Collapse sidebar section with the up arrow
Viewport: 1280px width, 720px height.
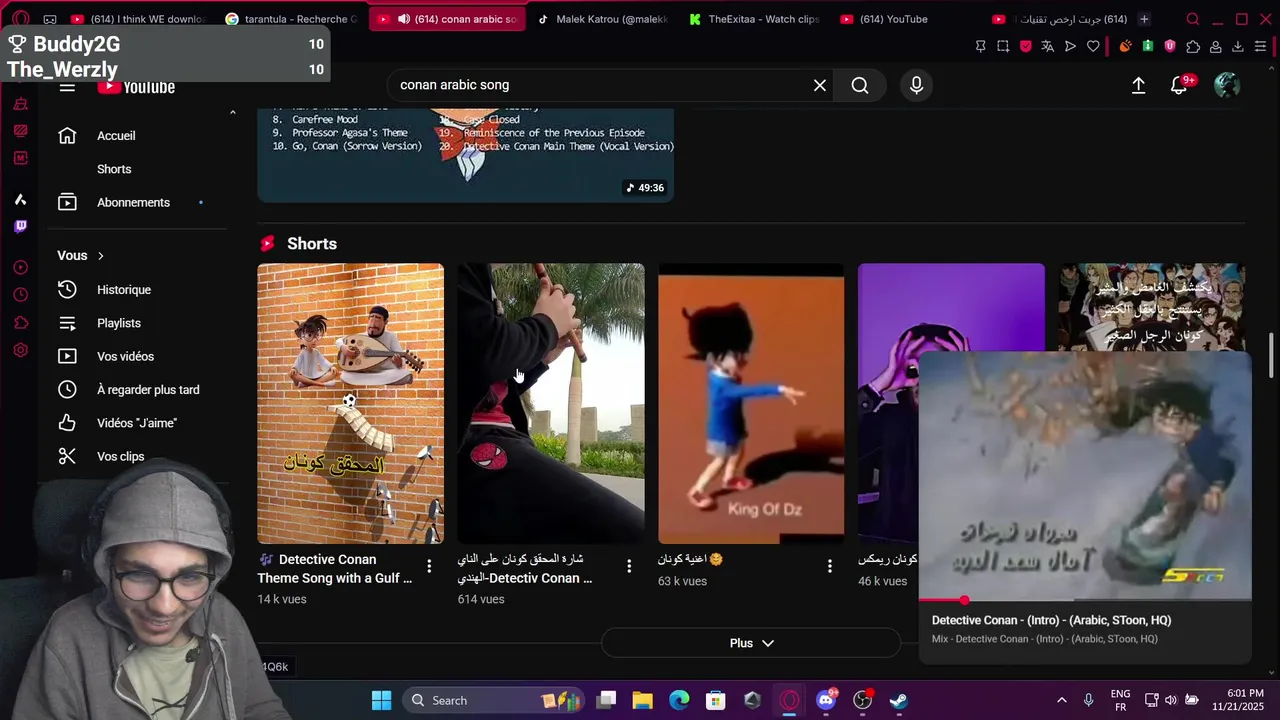(233, 113)
